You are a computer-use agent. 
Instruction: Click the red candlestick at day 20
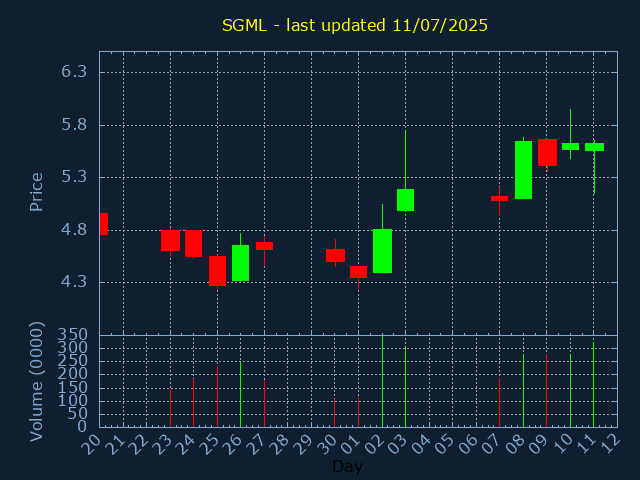tap(104, 224)
